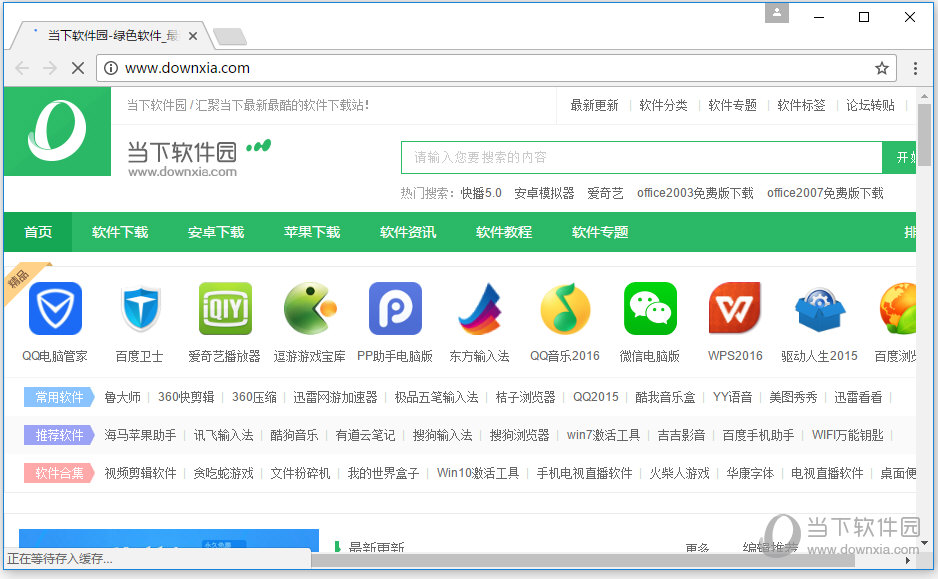938x579 pixels.
Task: Click the browser address bar
Action: 496,68
